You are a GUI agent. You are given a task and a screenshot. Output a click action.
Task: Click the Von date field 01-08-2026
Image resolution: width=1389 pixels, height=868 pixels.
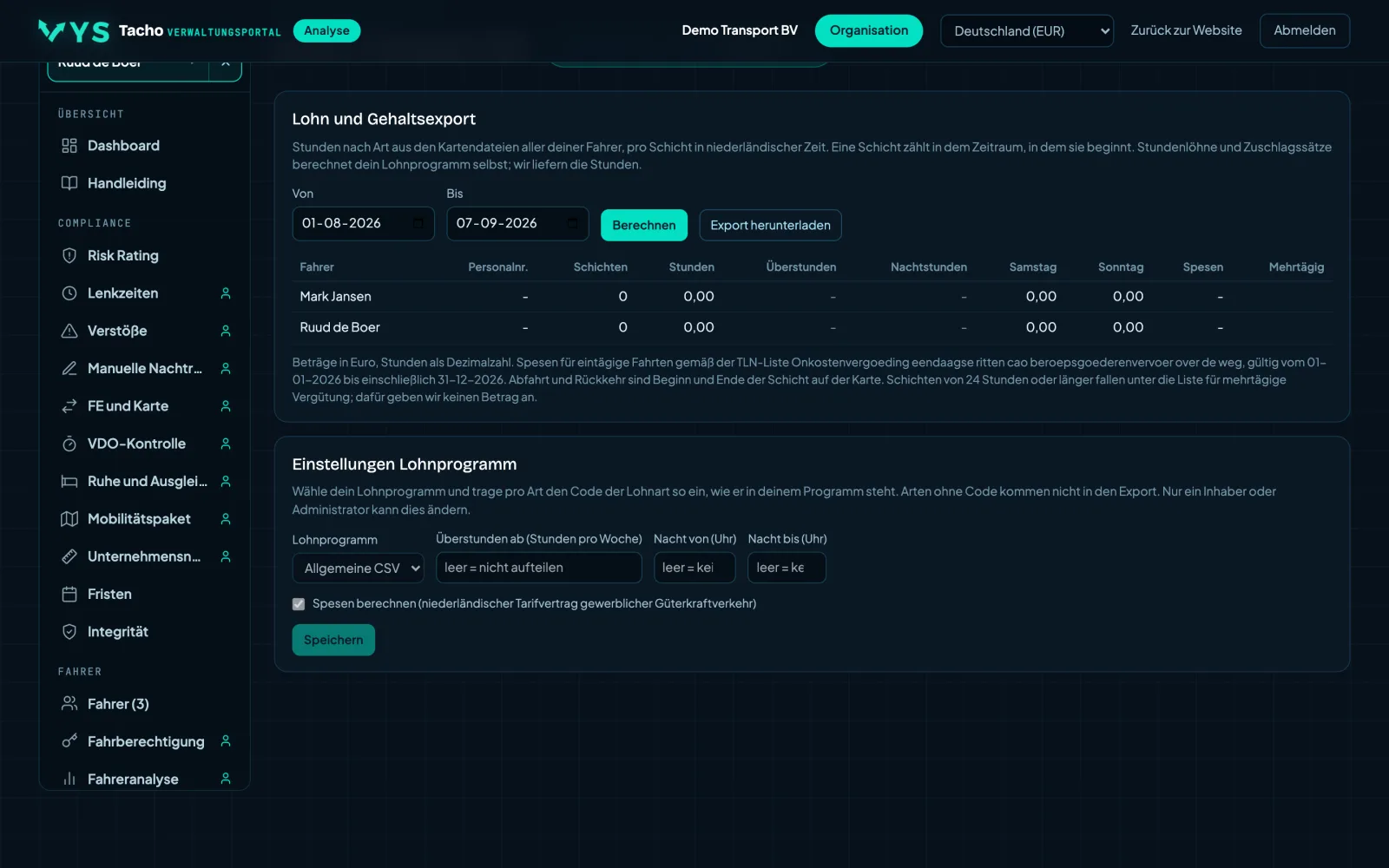(x=363, y=224)
